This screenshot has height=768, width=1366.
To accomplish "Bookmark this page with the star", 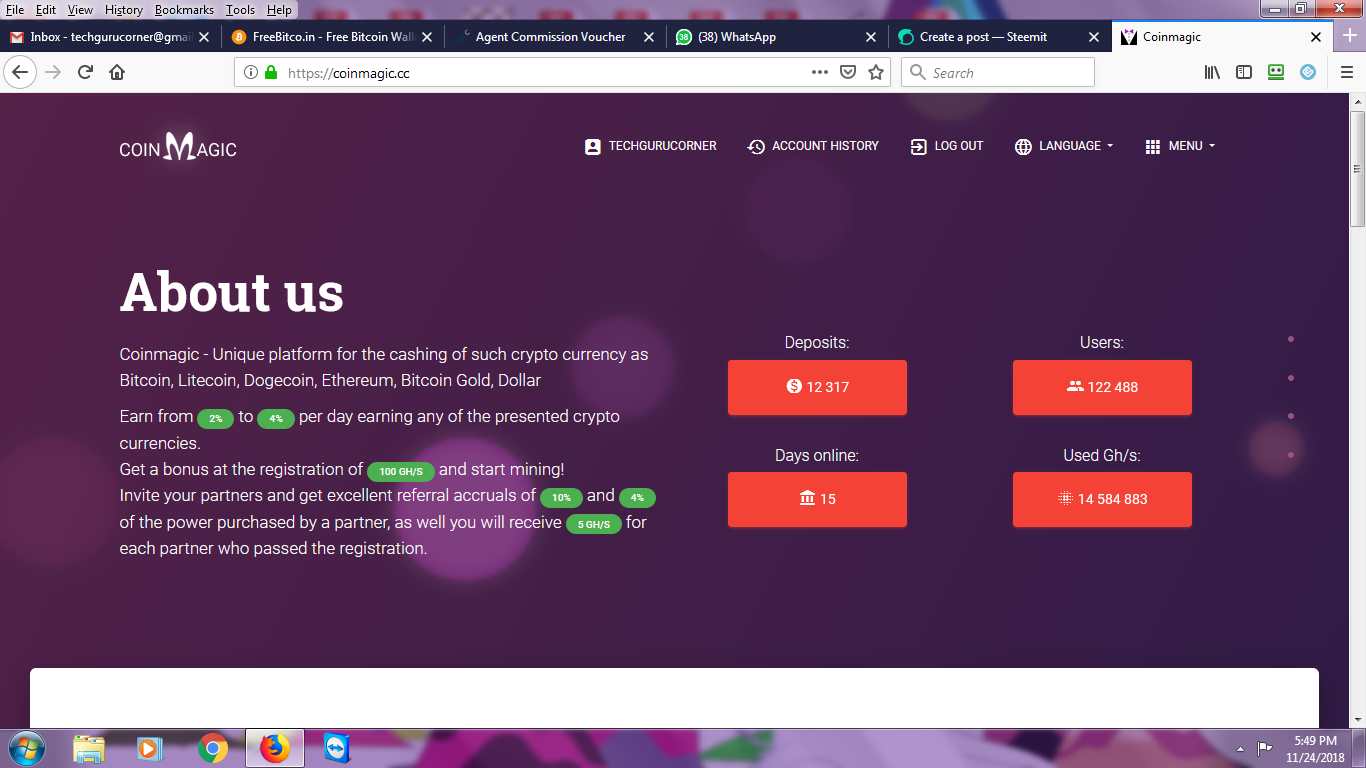I will pos(876,72).
